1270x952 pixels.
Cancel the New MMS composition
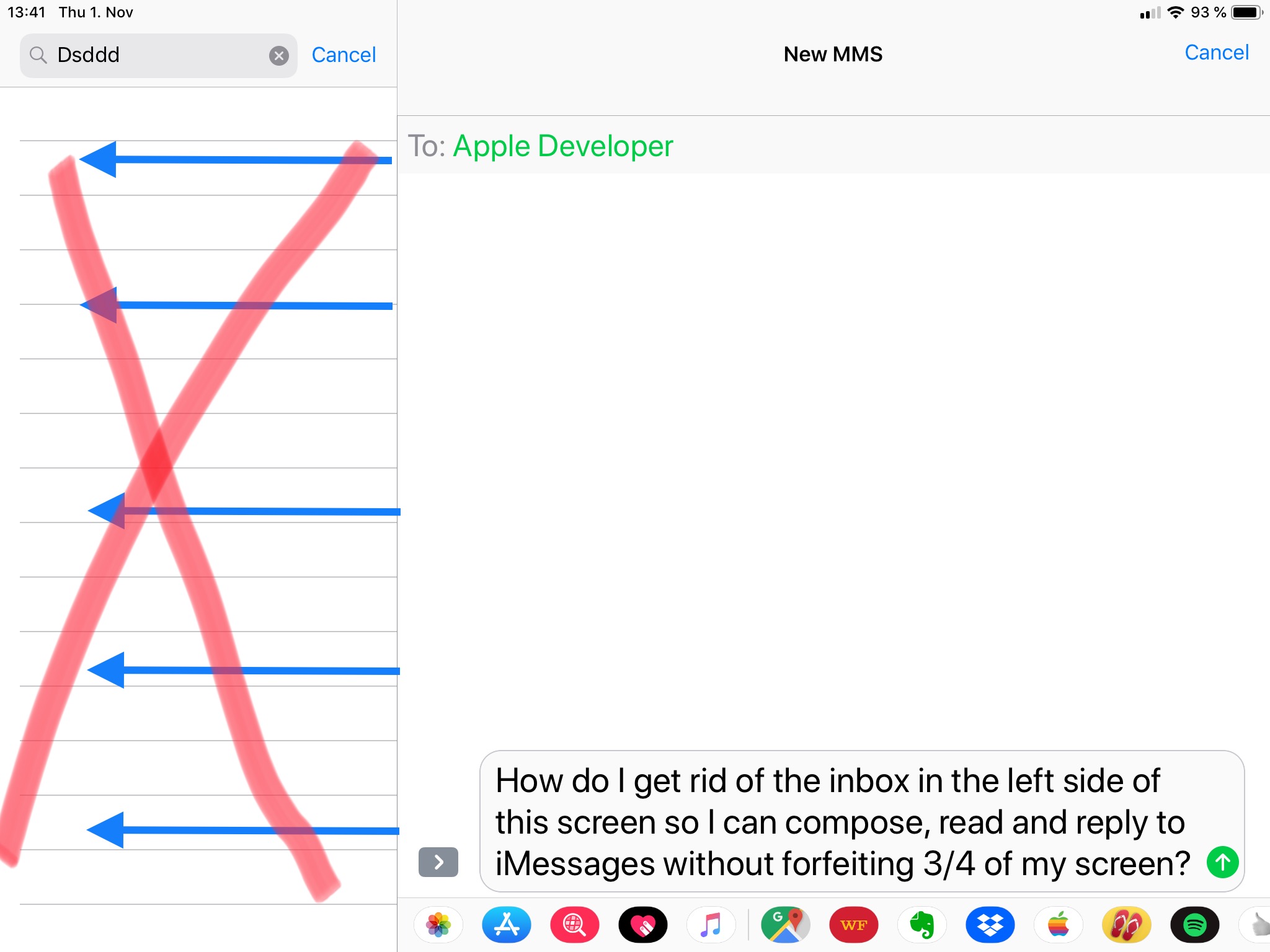tap(1216, 53)
